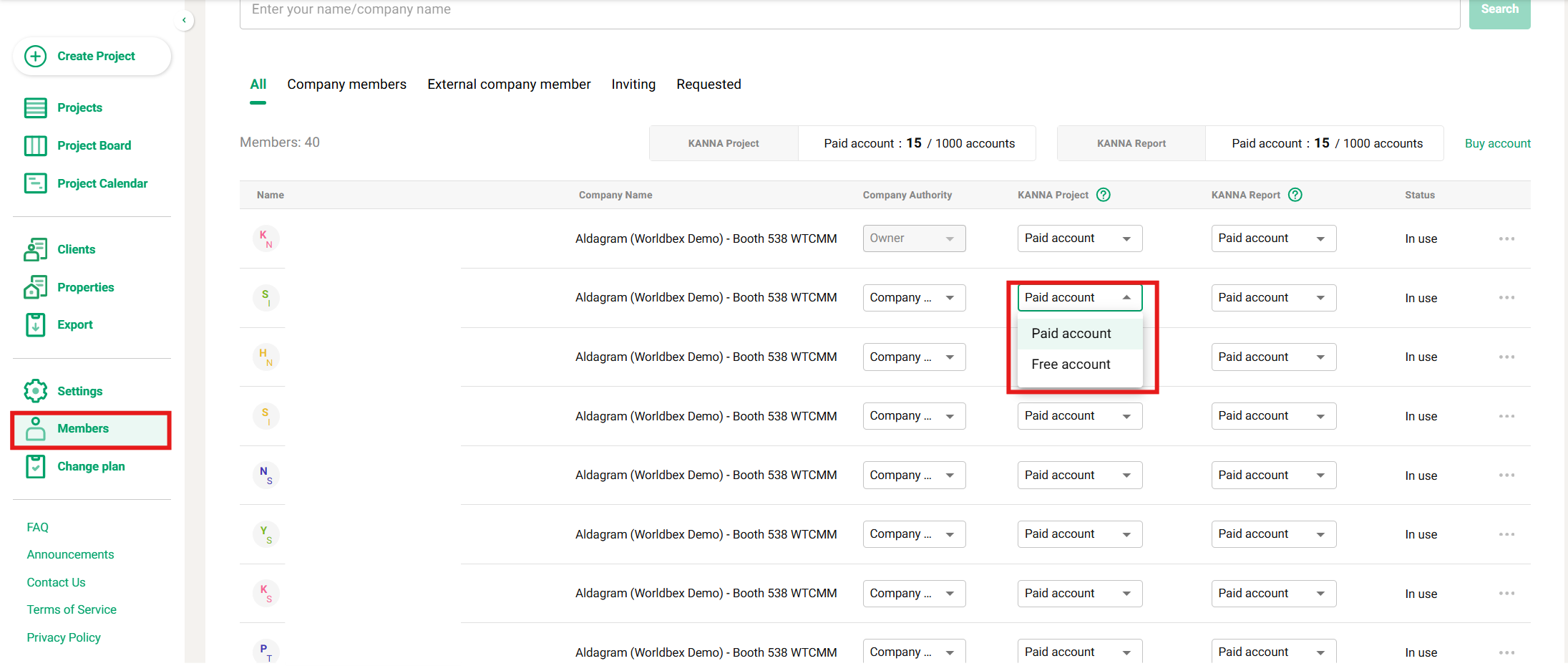
Task: Click the Create Project plus icon
Action: point(35,56)
